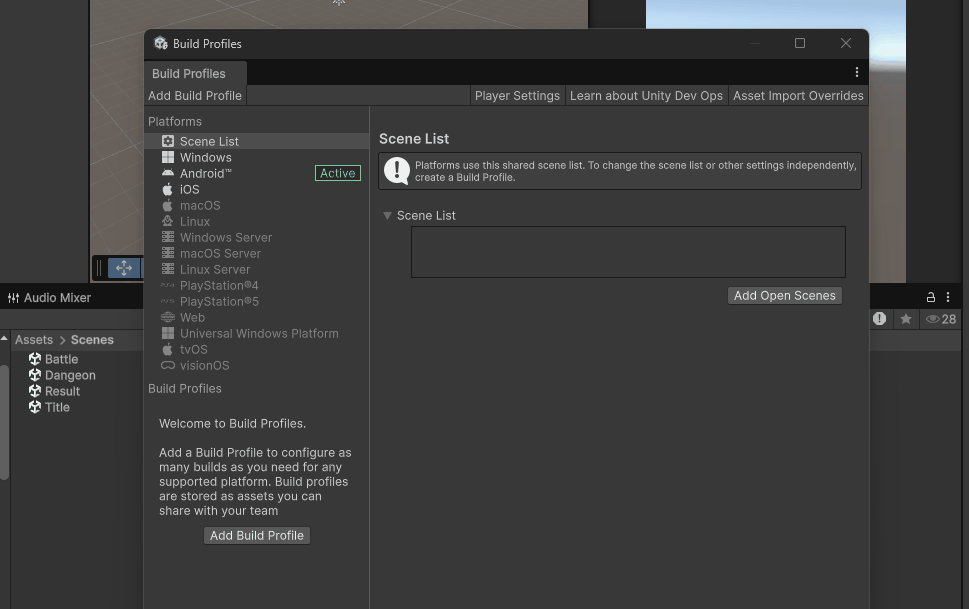Open Build Profiles window kebab menu

tap(856, 72)
